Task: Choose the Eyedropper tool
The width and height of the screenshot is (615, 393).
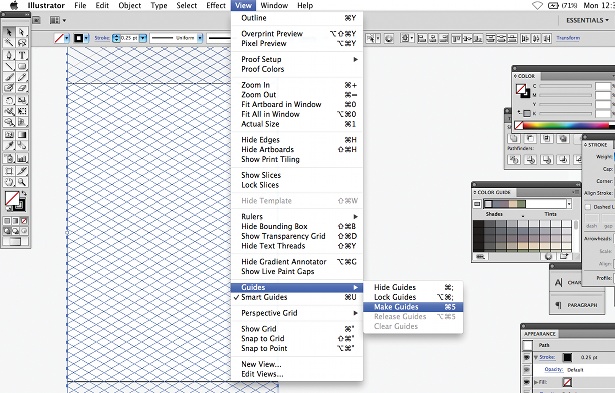Action: [x=9, y=146]
